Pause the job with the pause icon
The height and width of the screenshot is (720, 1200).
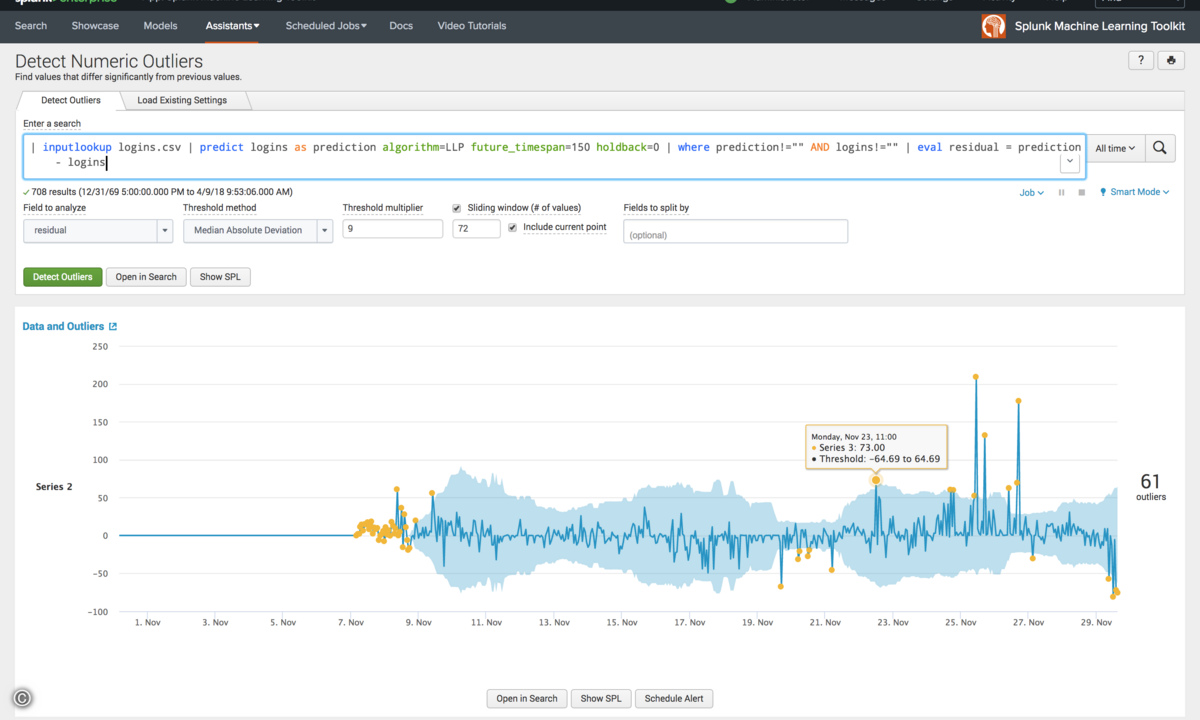click(1061, 192)
